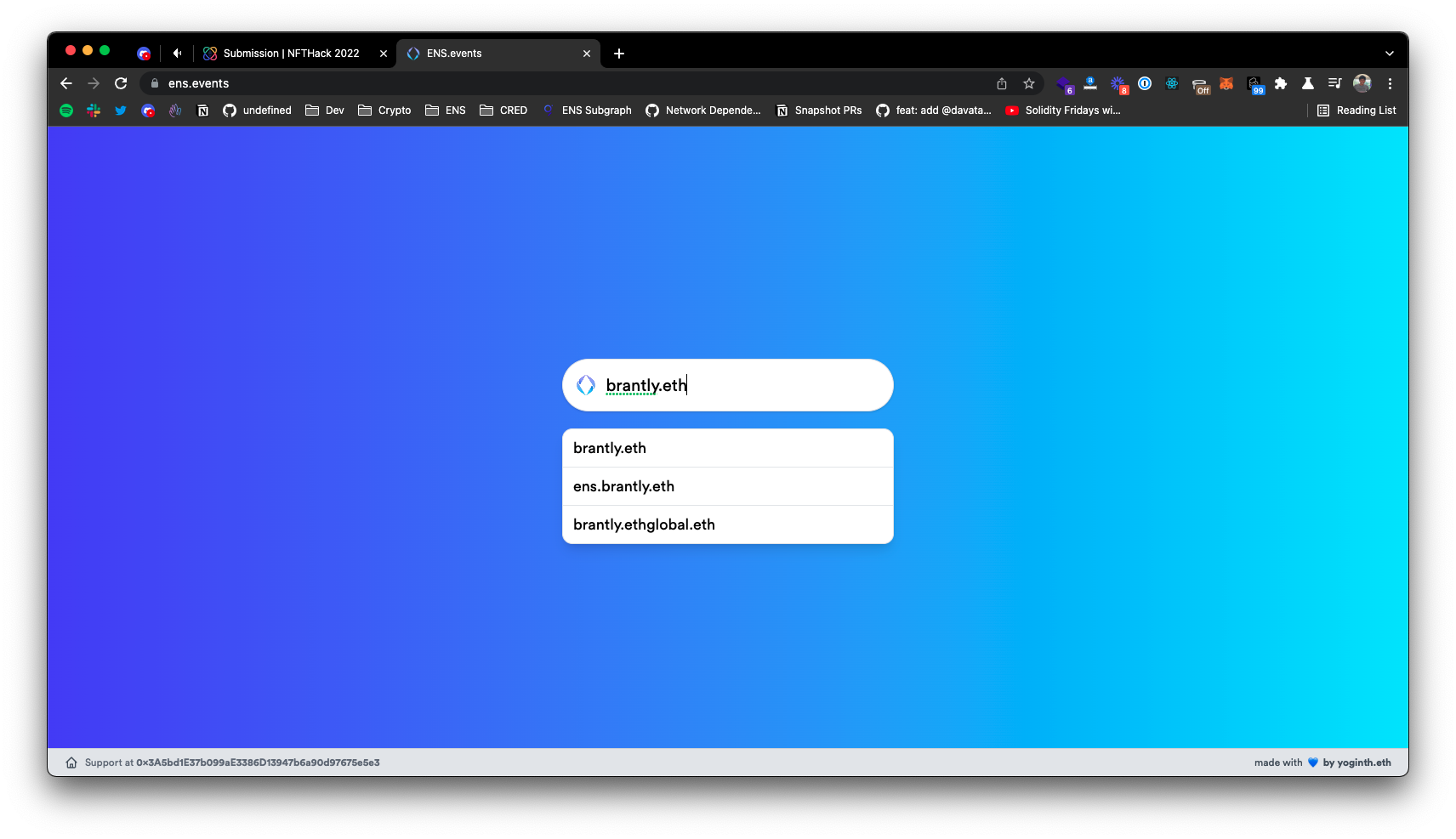Open the purple hand wave bookmark
Screen dimensions: 1456x839
pos(175,111)
